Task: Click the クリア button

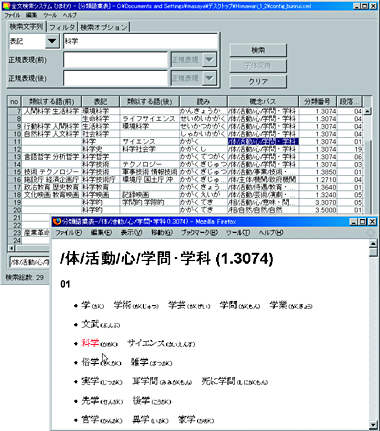Action: click(x=258, y=81)
